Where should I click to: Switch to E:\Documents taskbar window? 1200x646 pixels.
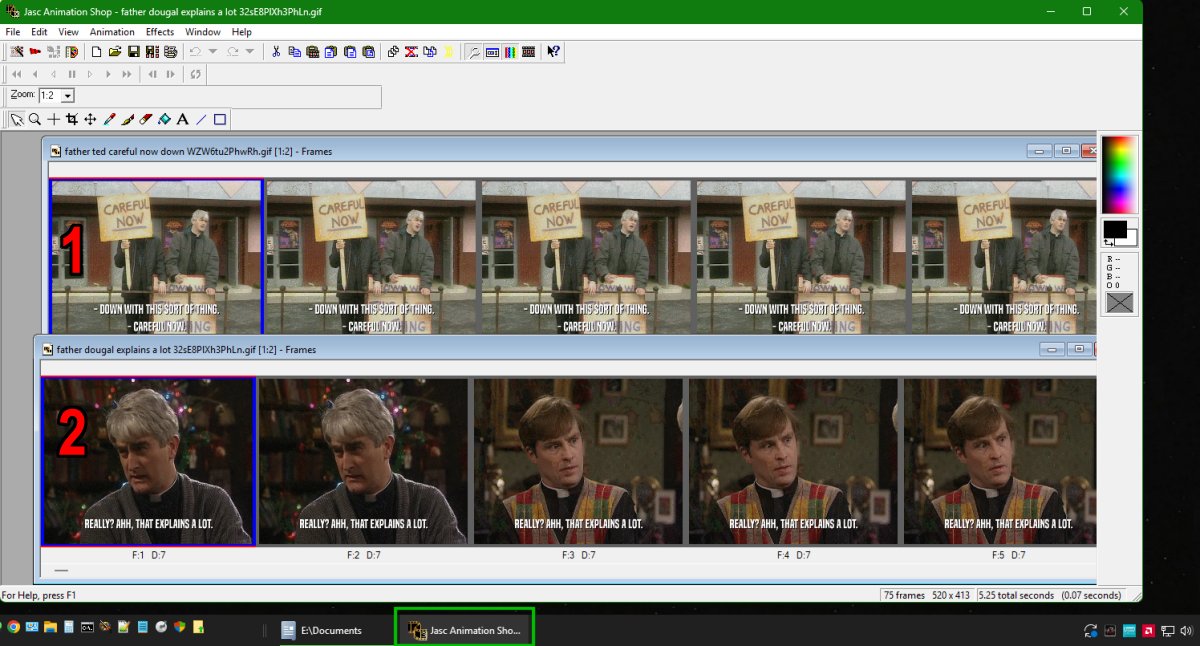pyautogui.click(x=332, y=630)
